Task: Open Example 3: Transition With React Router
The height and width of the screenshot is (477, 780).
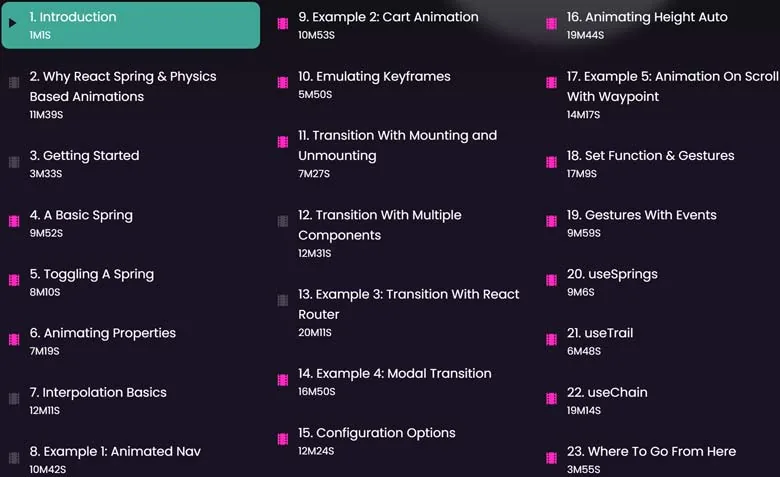Action: click(408, 304)
